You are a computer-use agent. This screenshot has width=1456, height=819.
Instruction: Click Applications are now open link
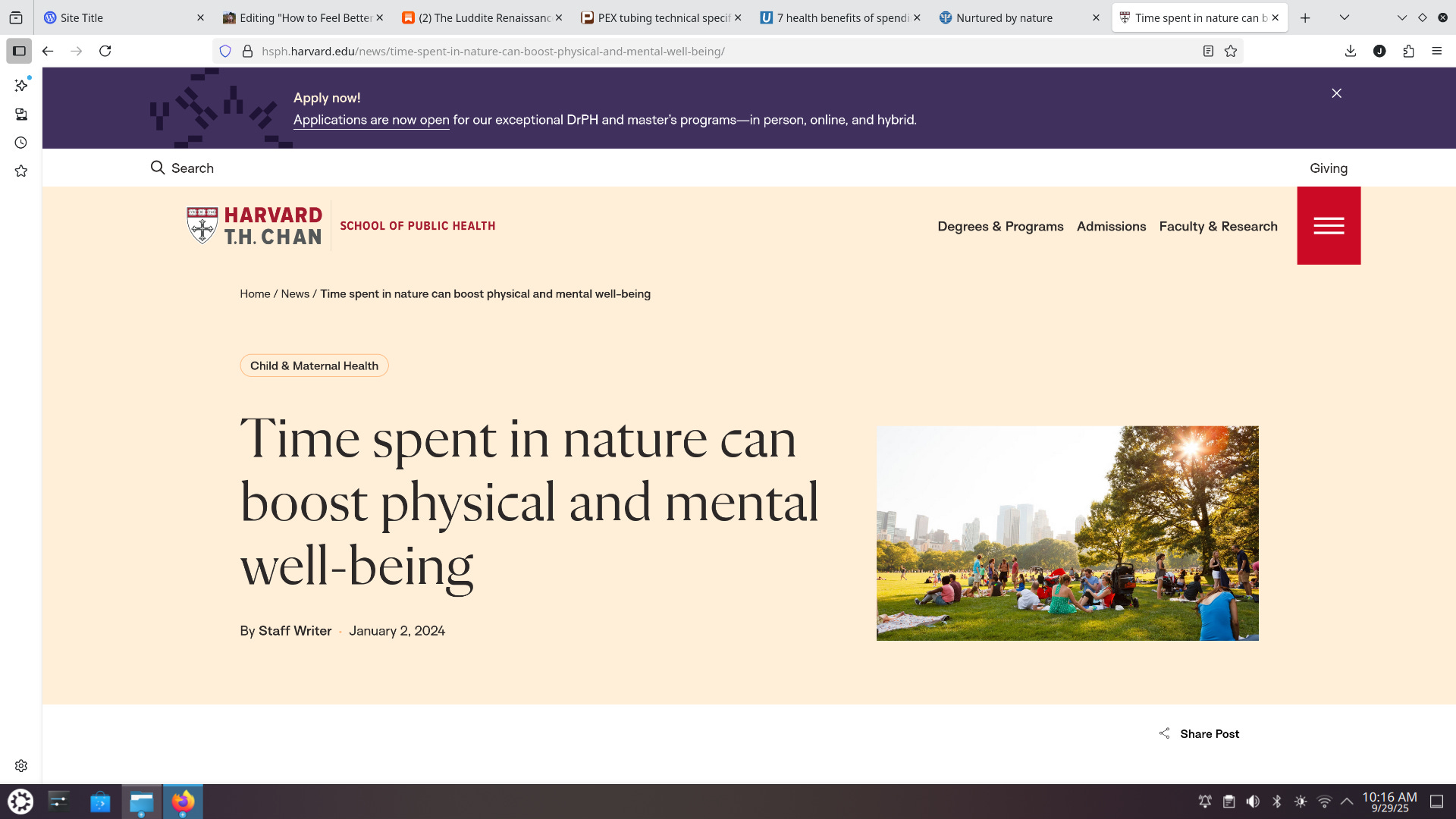coord(371,120)
